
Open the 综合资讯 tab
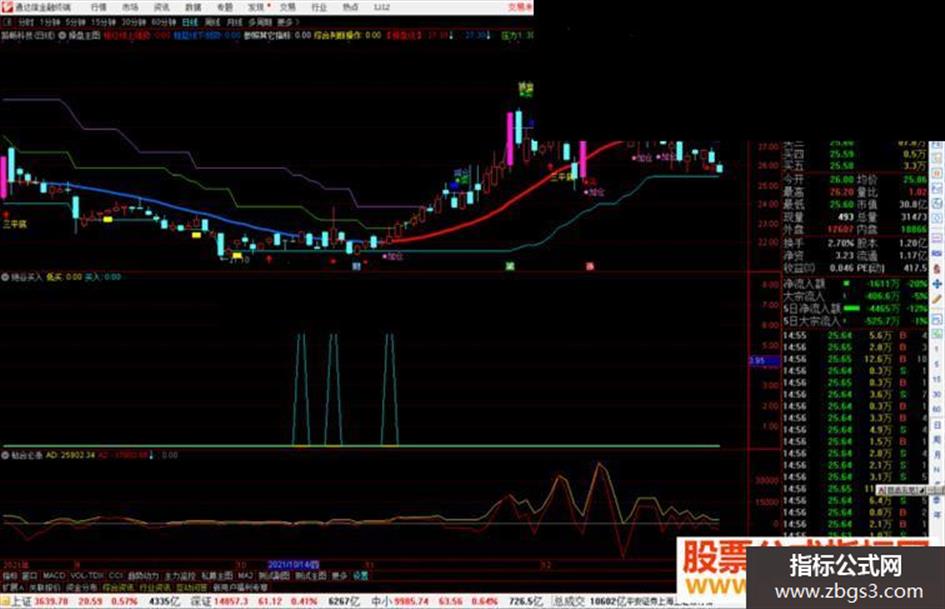click(x=119, y=587)
